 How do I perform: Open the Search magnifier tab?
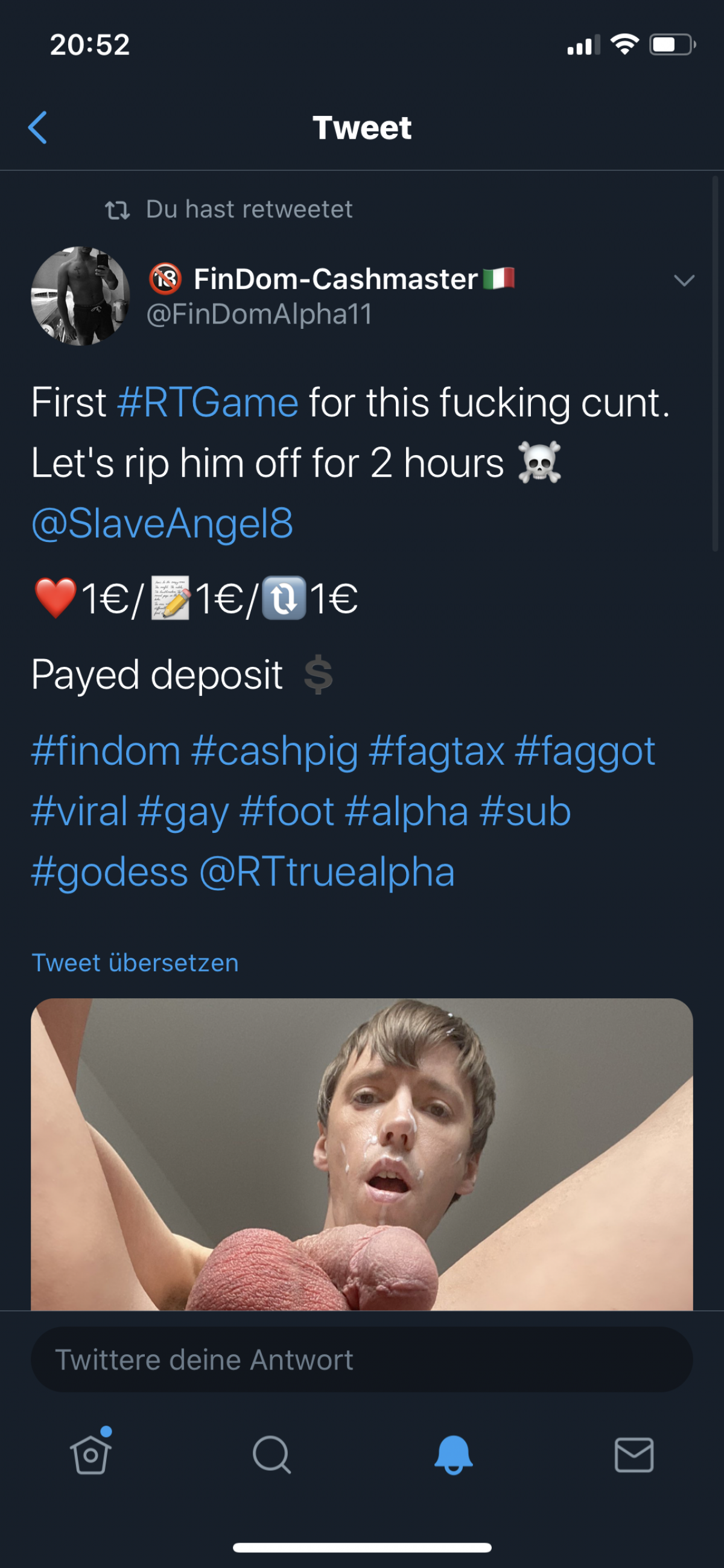(271, 1455)
